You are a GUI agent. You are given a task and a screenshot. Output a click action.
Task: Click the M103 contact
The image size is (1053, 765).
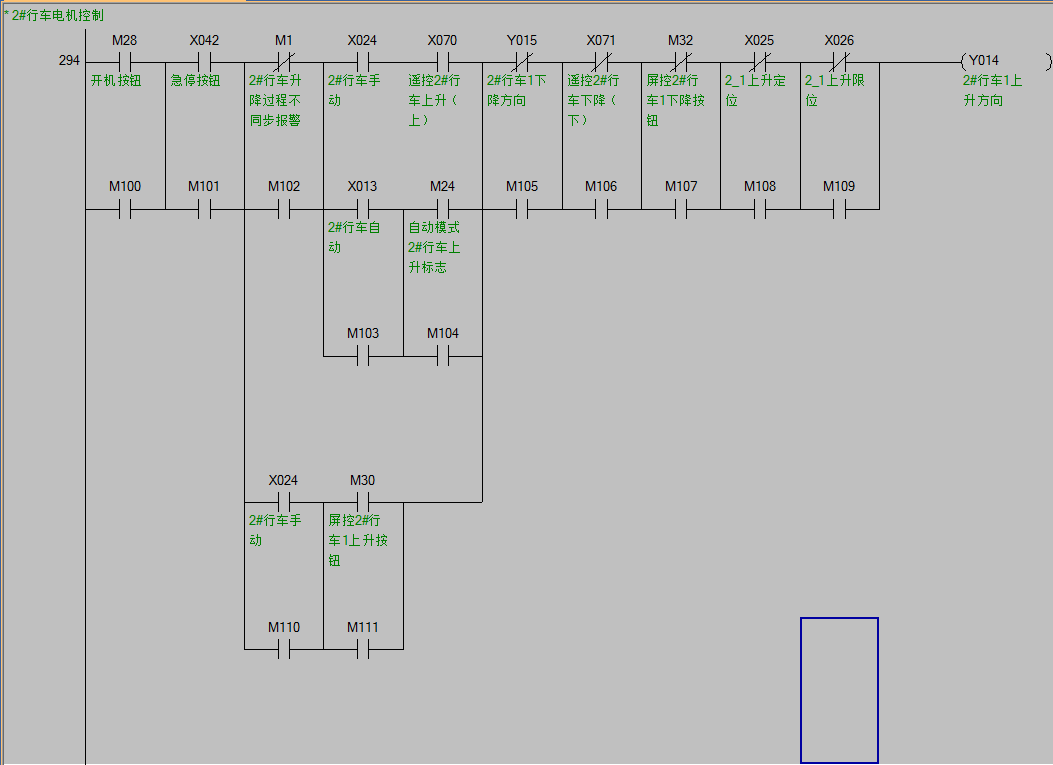click(x=363, y=356)
